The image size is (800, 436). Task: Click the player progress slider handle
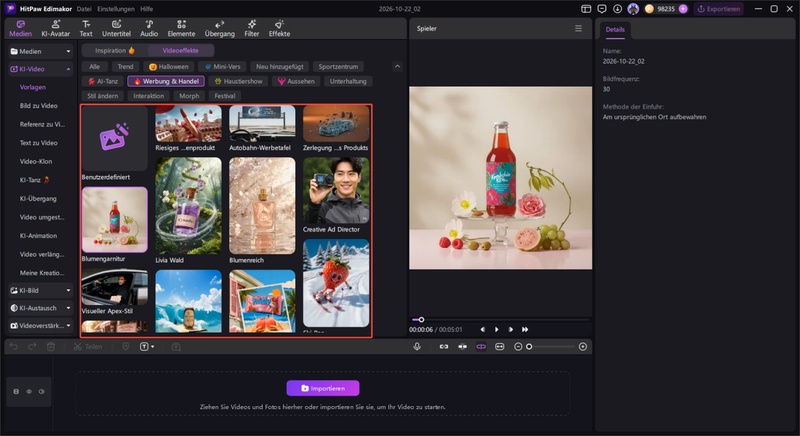click(421, 320)
